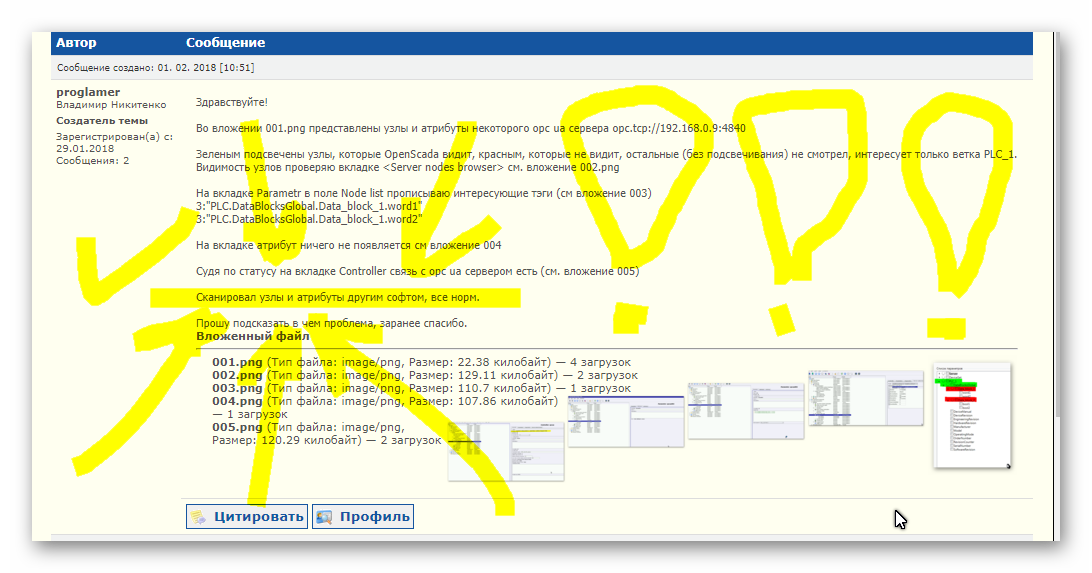Open the thumbnail left of the tree image

(x=865, y=399)
